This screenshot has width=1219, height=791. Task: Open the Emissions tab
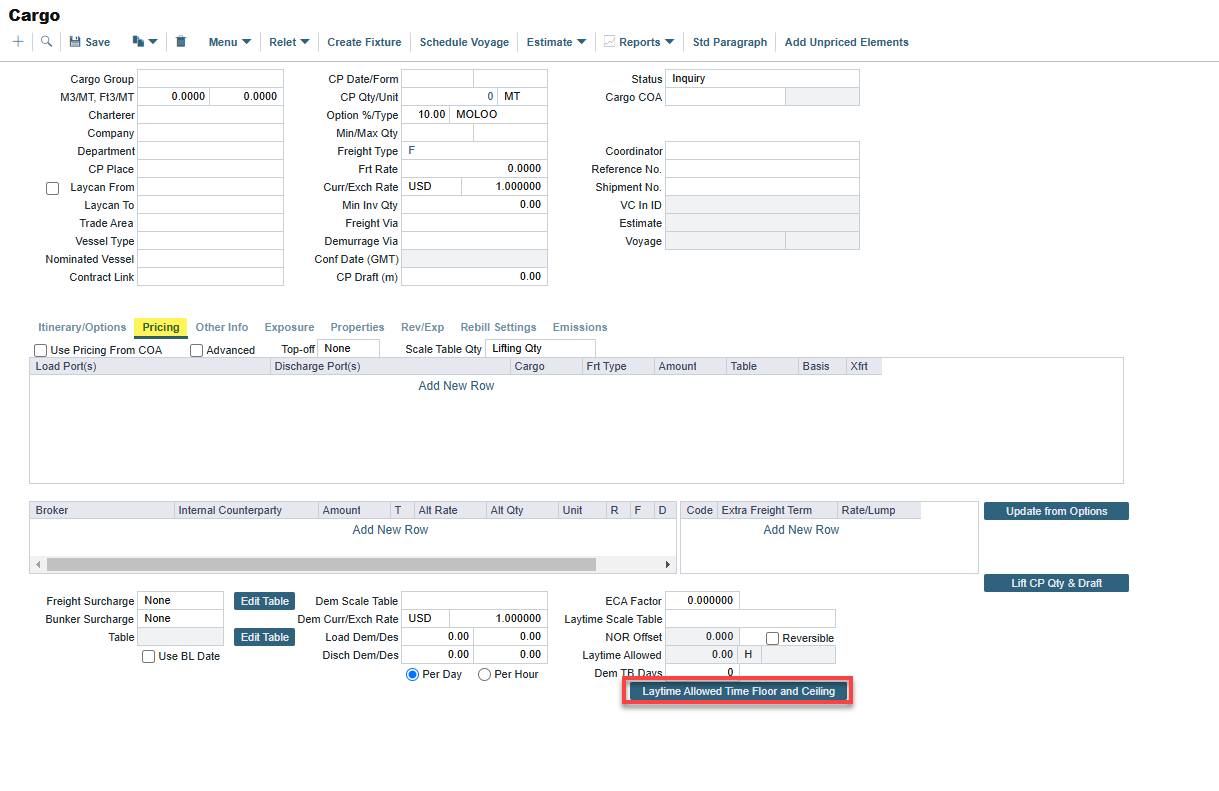(x=580, y=327)
